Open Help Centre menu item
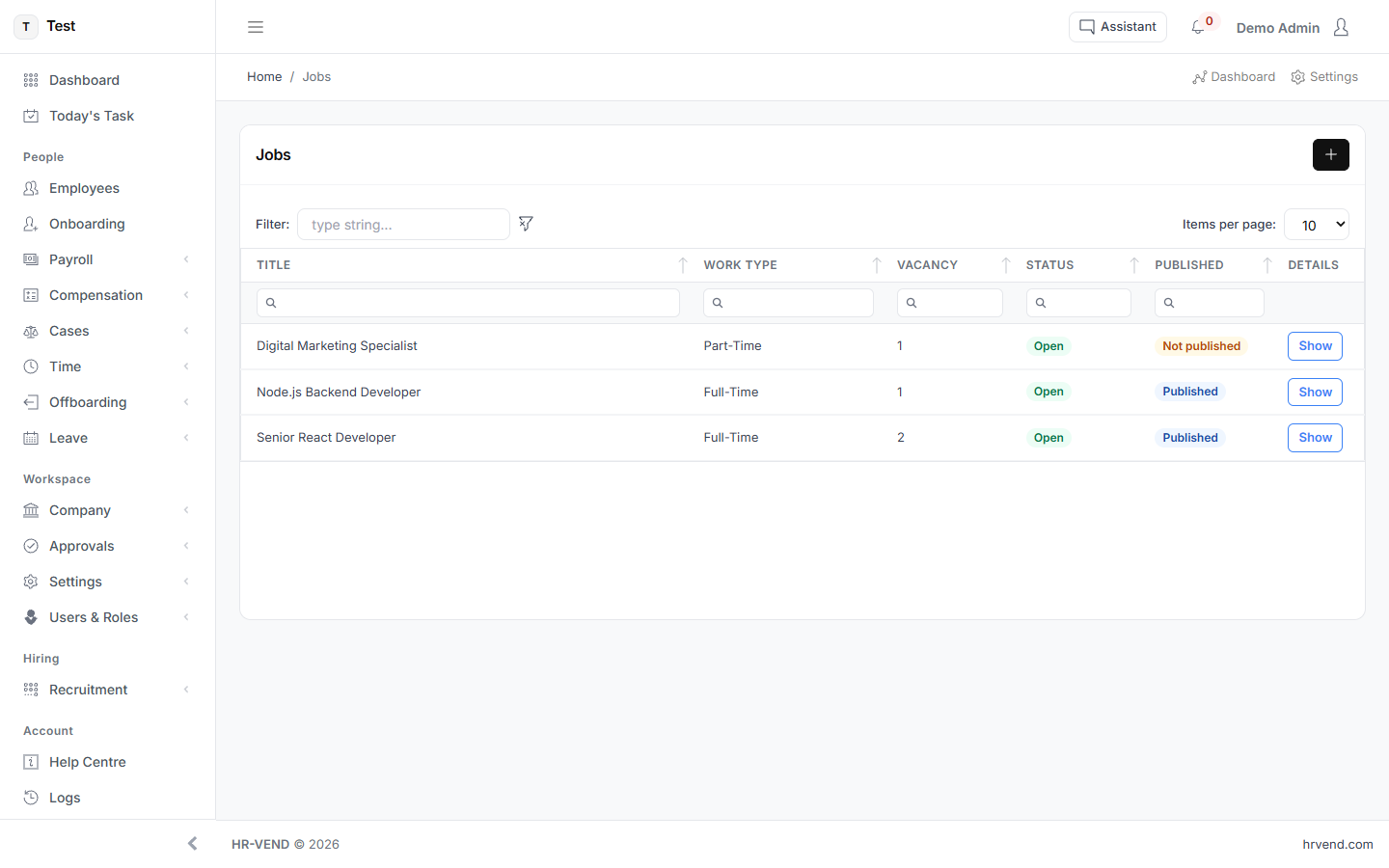This screenshot has width=1389, height=868. coord(107,762)
